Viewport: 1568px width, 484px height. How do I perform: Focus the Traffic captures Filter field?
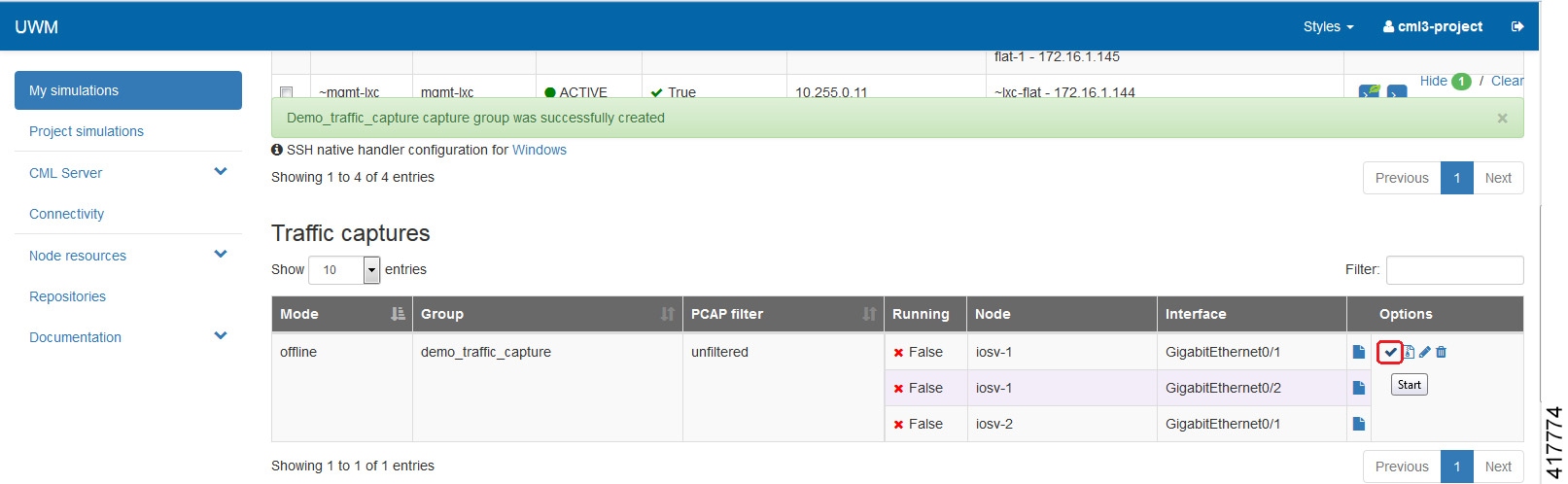pos(1454,270)
